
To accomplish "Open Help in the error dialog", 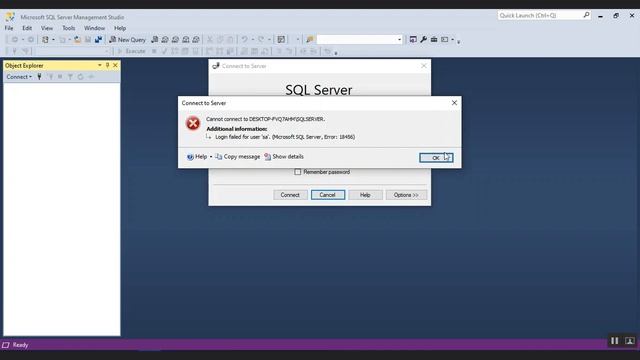I will pos(197,157).
